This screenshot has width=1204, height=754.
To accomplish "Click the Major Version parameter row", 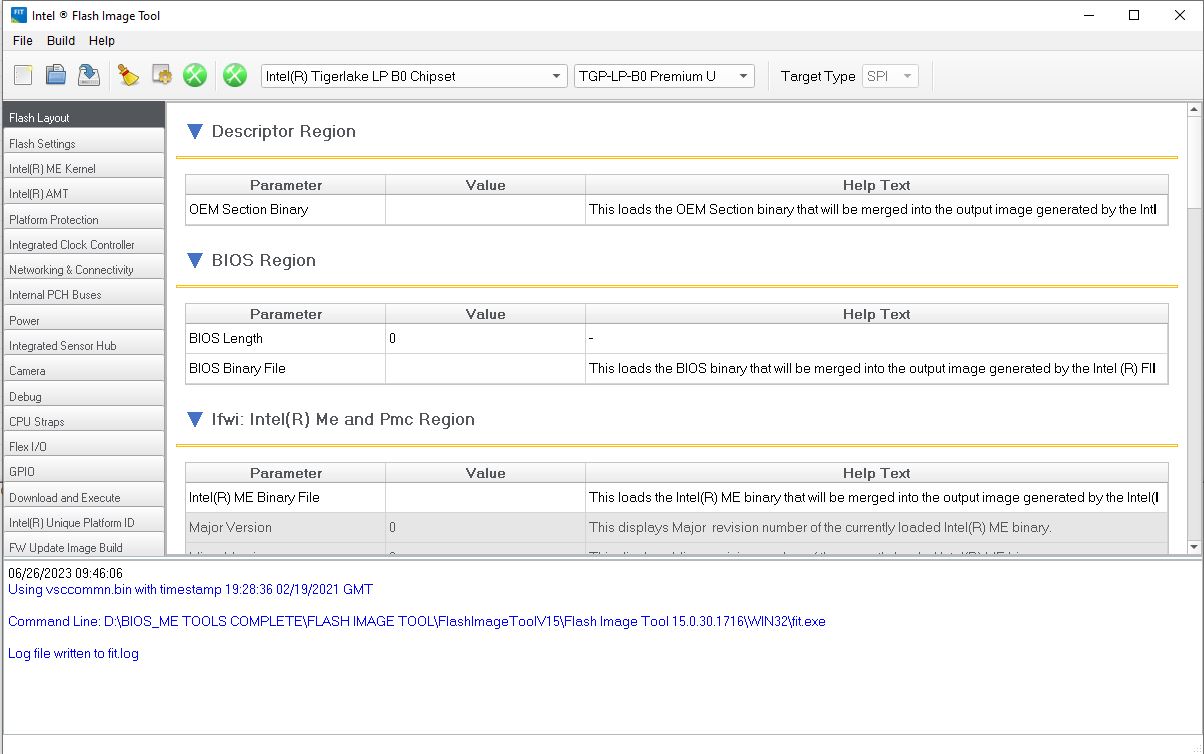I will click(676, 528).
